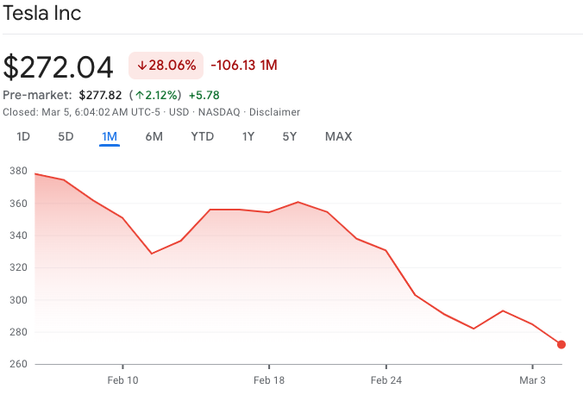Click the $272.04 price figure
The width and height of the screenshot is (583, 395).
point(58,67)
